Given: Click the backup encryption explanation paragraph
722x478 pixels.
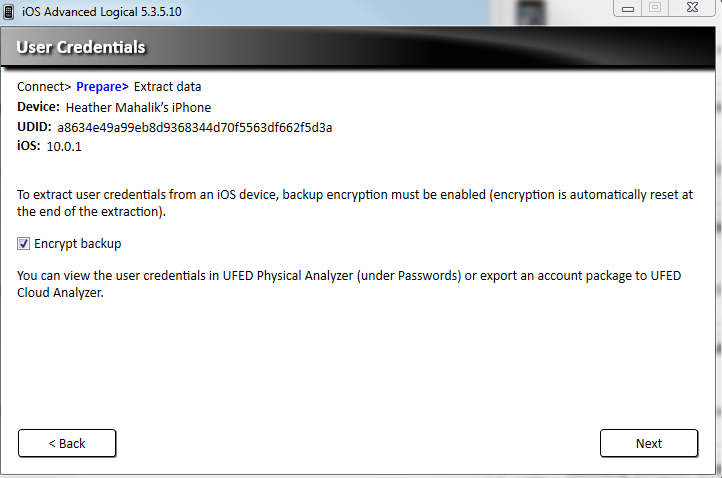Looking at the screenshot, I should coord(355,203).
